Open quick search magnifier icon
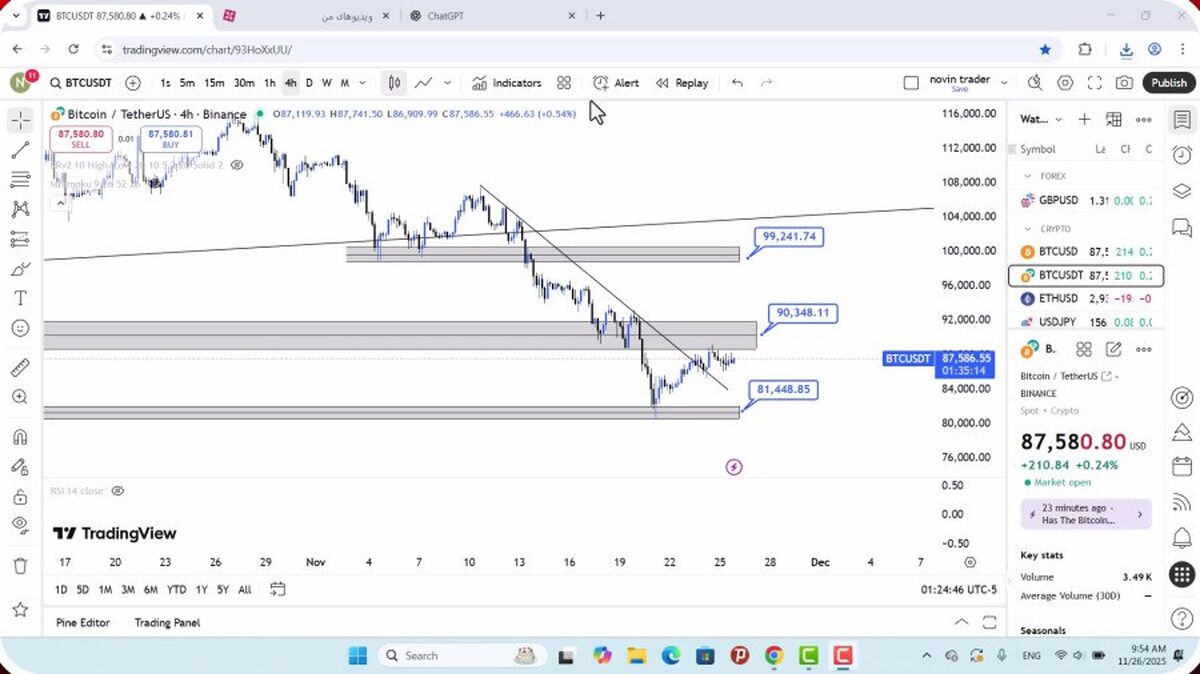The height and width of the screenshot is (674, 1200). coord(1036,83)
